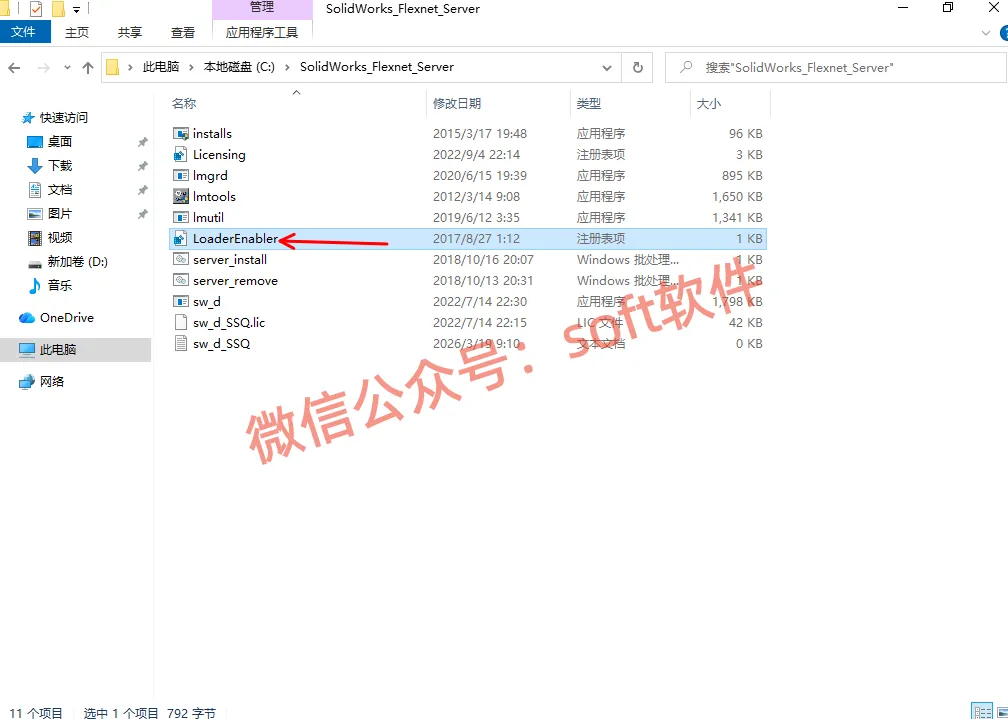Click the new folder quick access icon

[x=58, y=8]
